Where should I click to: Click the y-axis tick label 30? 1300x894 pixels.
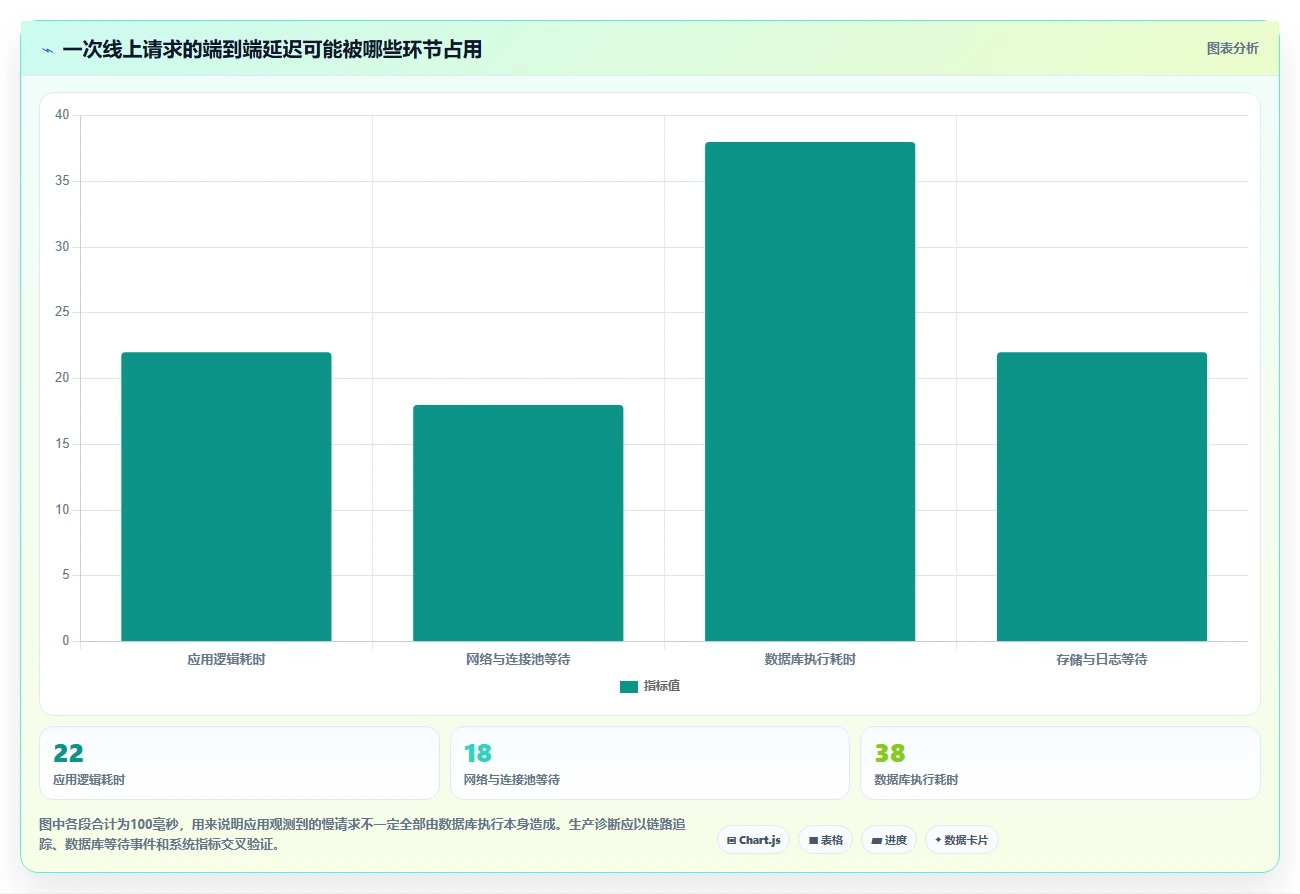(62, 247)
